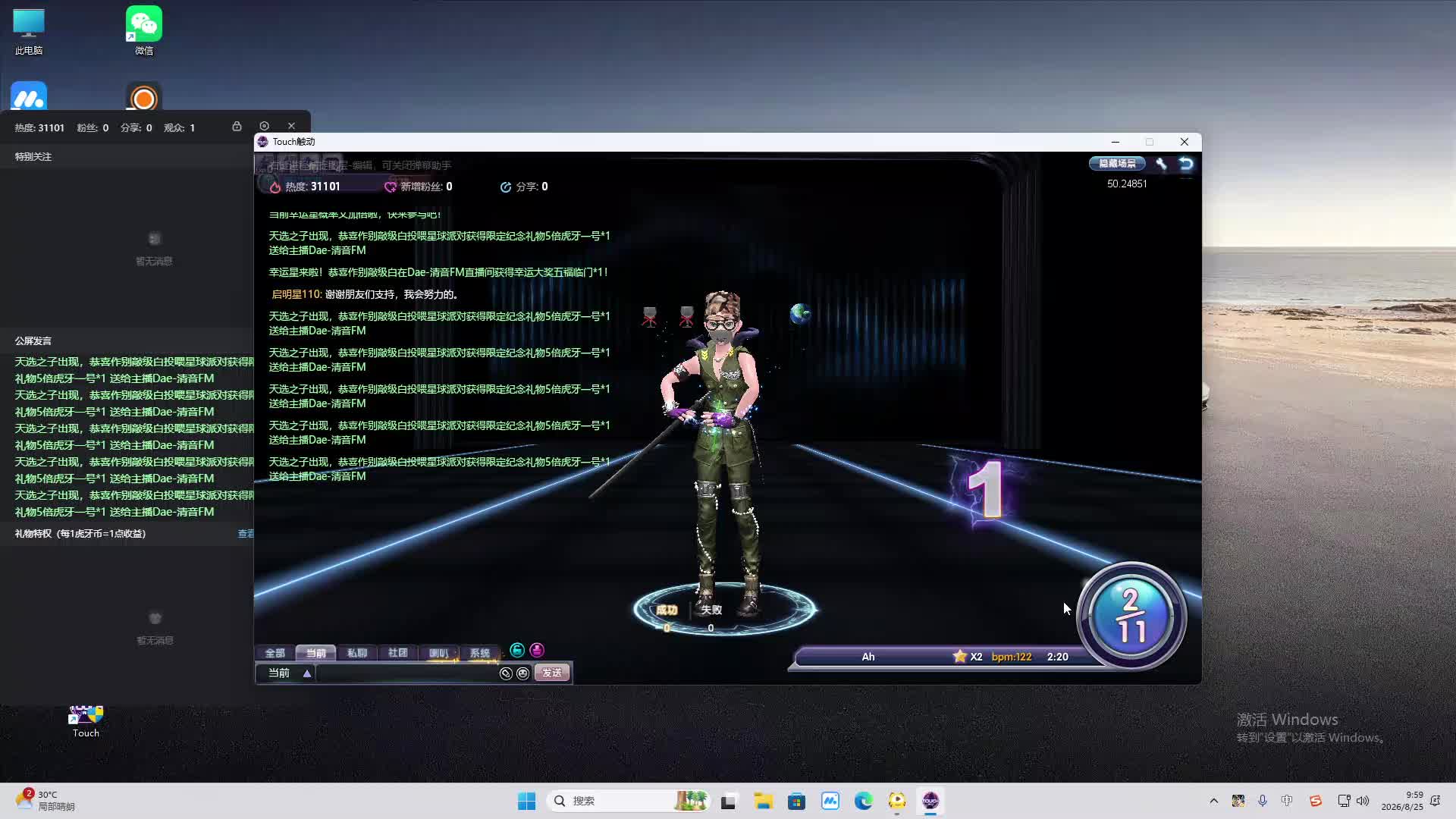Click the right red wine glass icon

[686, 316]
